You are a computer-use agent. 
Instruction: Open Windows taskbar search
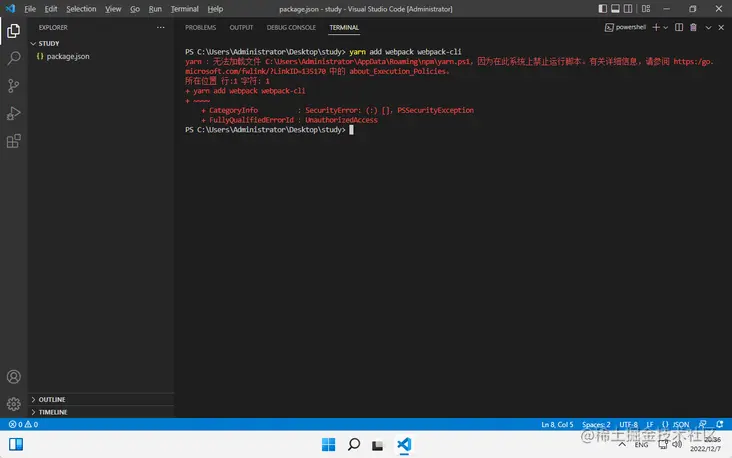354,444
